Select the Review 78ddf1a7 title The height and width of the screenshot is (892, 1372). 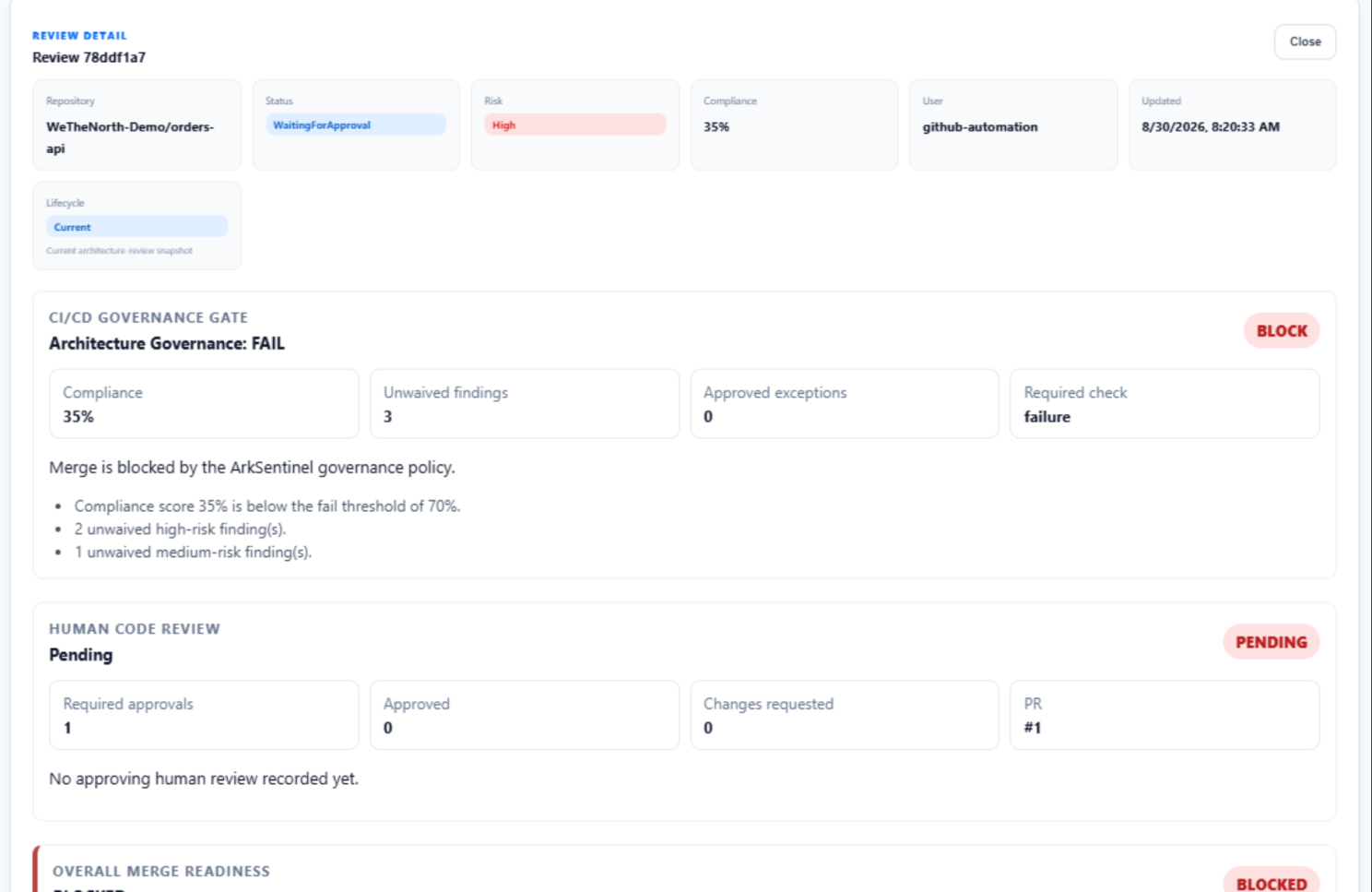pos(89,57)
